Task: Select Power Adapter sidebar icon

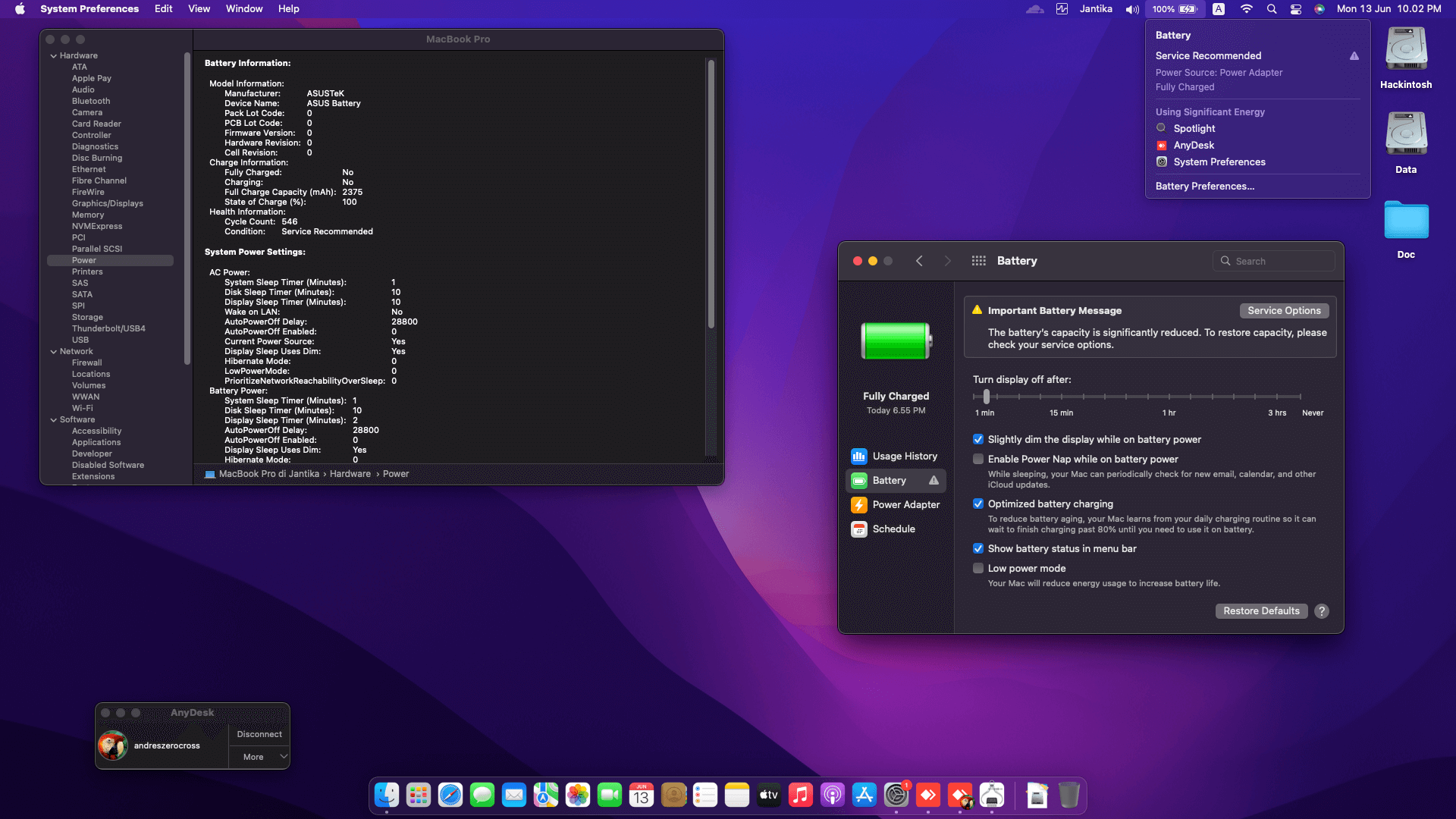Action: (859, 505)
